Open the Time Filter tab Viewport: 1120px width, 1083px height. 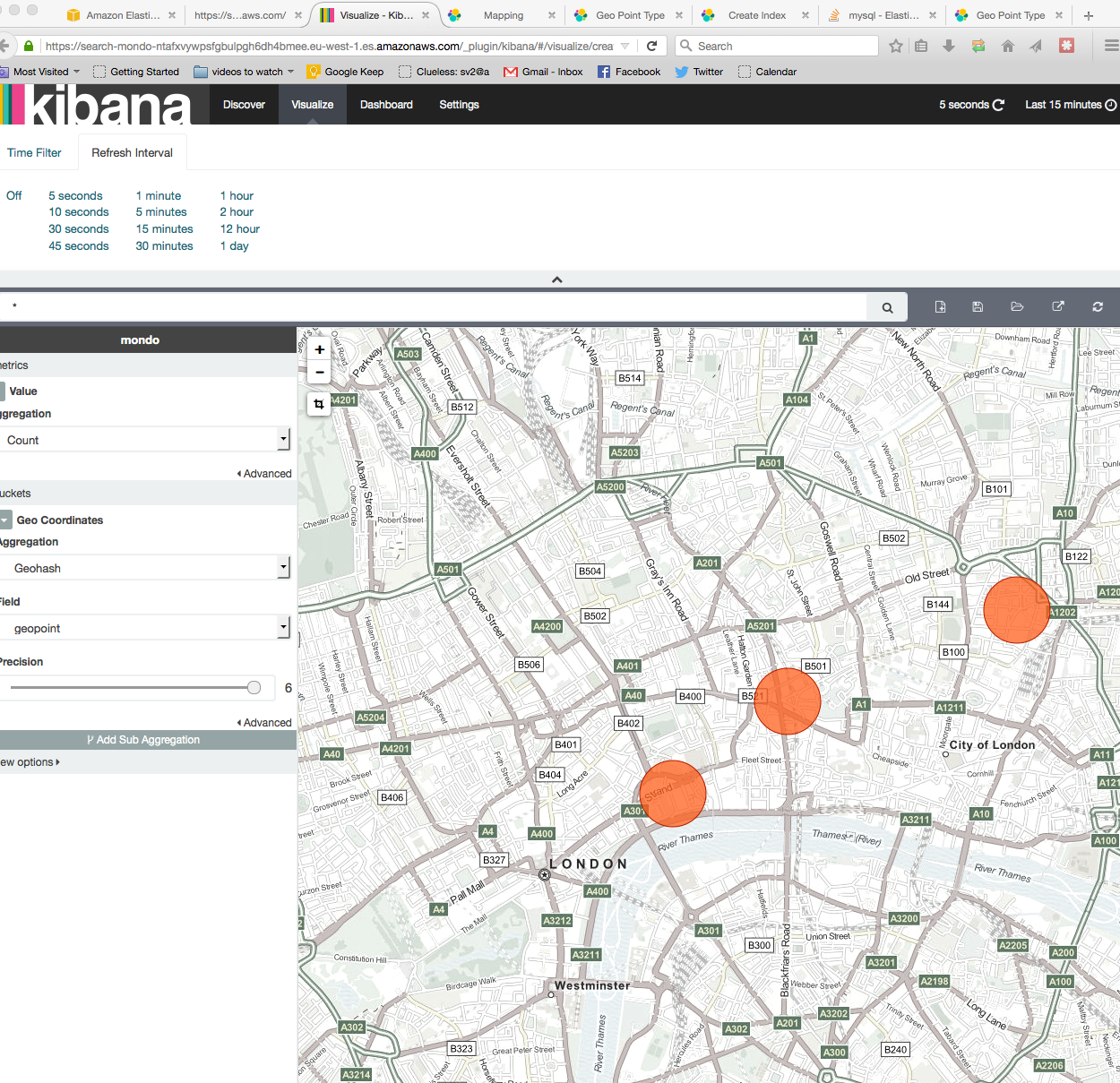point(34,153)
